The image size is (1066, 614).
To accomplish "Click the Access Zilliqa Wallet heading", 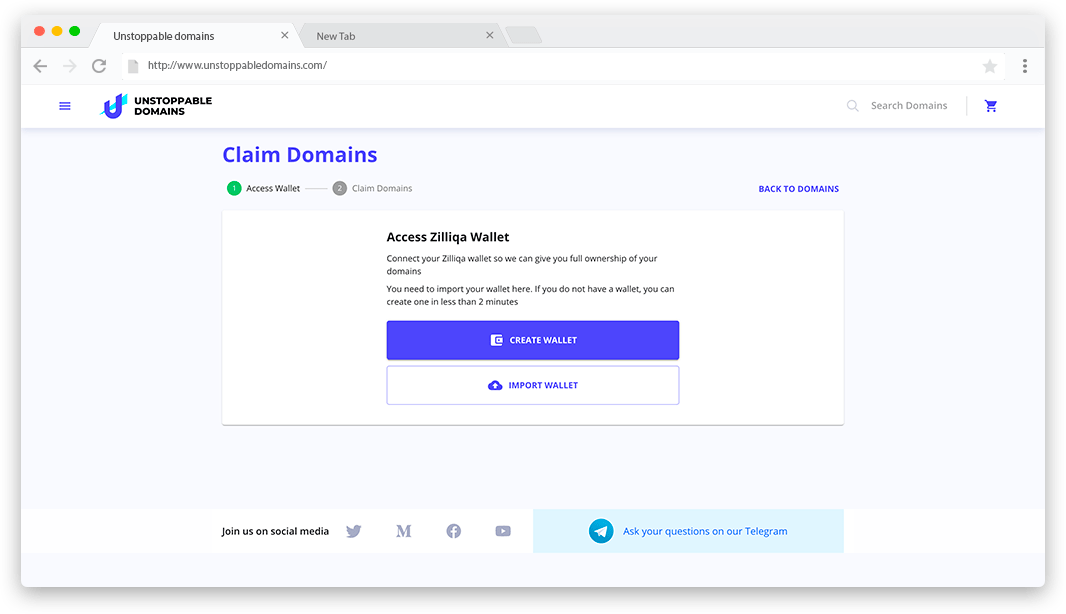I will (x=448, y=237).
